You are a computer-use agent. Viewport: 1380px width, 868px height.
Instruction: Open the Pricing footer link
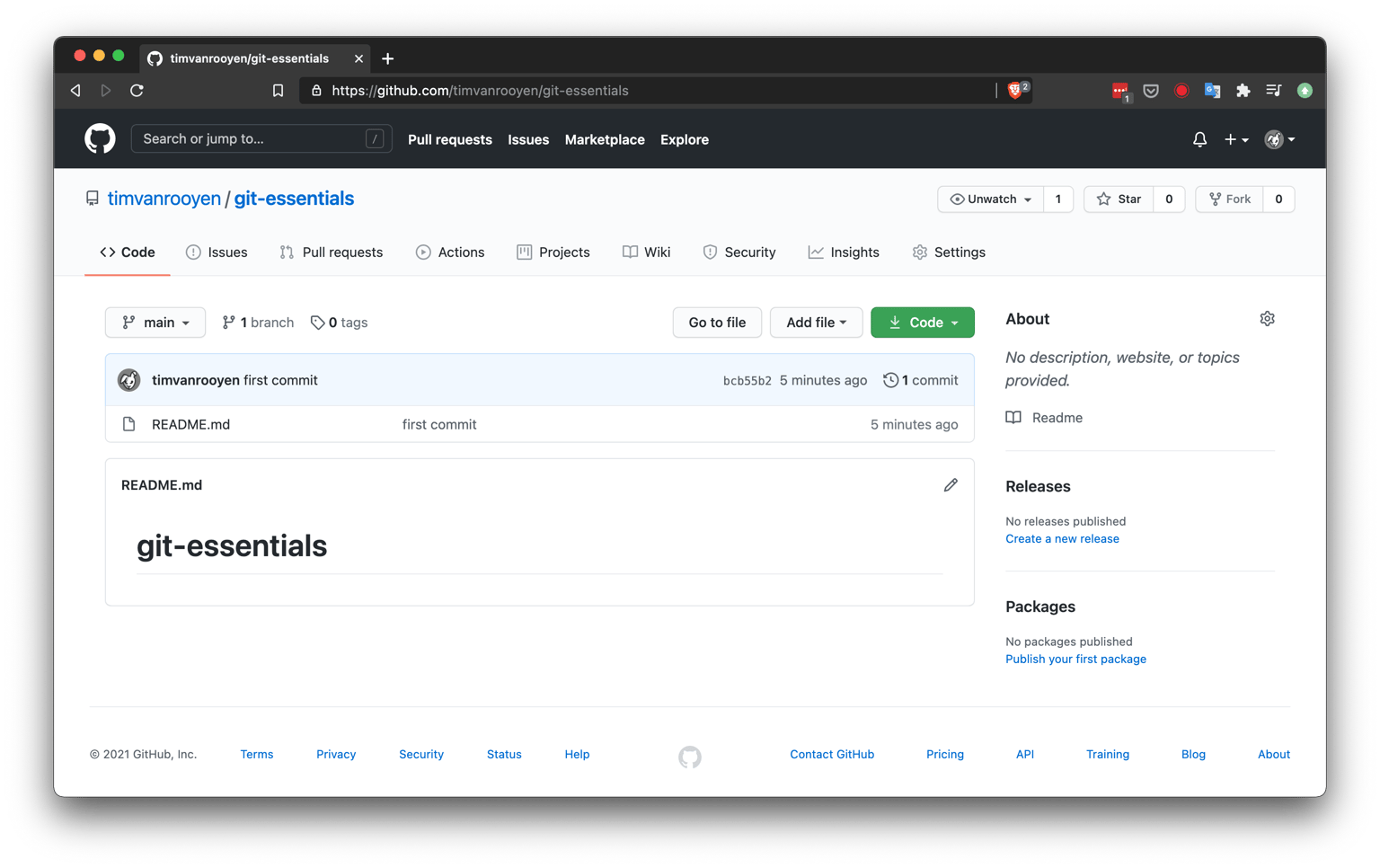click(x=945, y=755)
